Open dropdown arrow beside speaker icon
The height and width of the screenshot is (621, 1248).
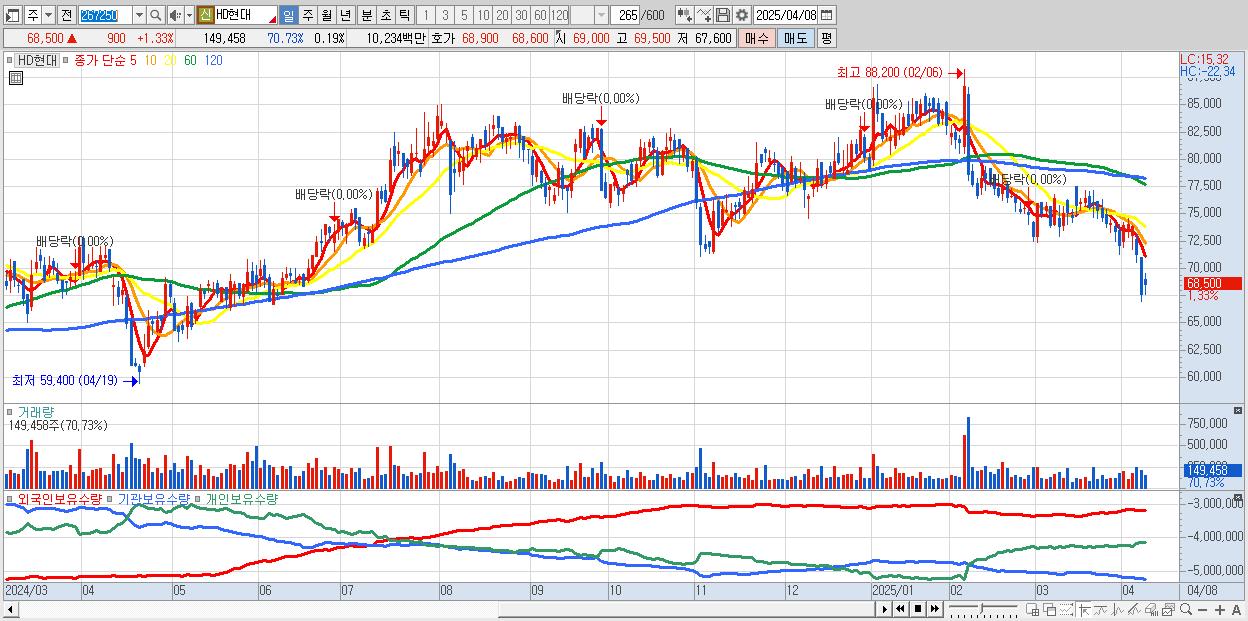pos(189,15)
